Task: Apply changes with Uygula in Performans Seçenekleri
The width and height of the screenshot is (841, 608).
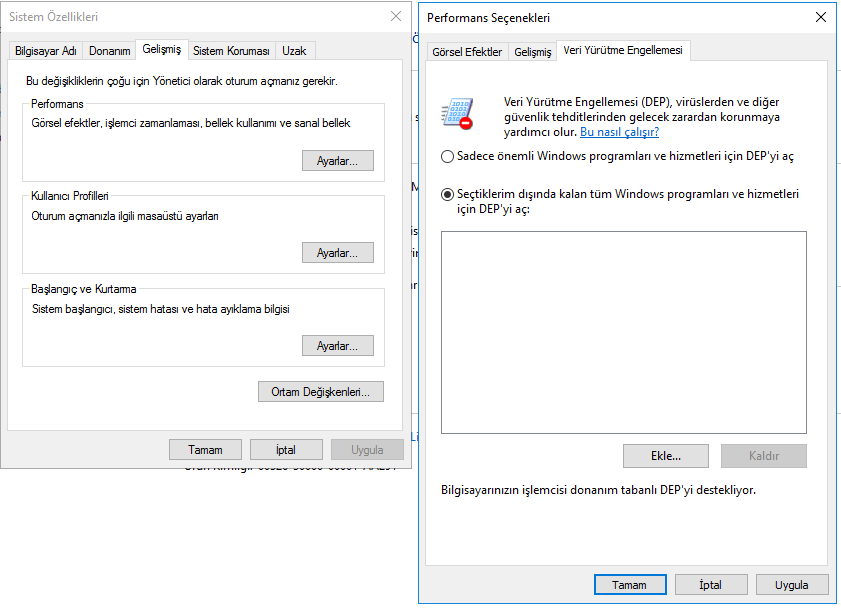Action: (x=792, y=585)
